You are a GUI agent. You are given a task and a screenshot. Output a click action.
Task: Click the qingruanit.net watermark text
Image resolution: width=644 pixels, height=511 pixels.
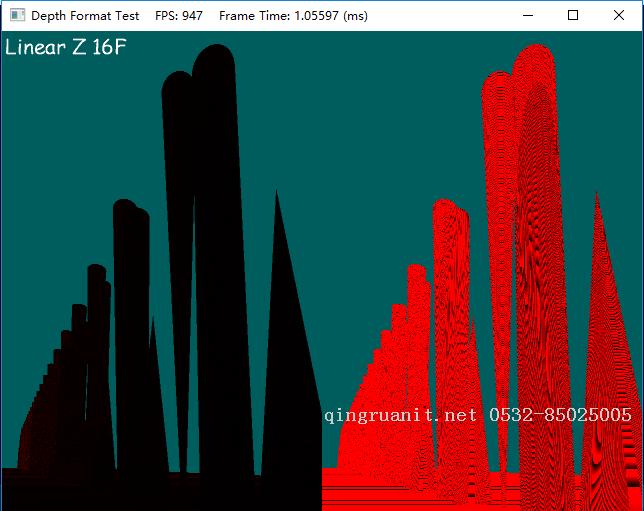click(400, 414)
